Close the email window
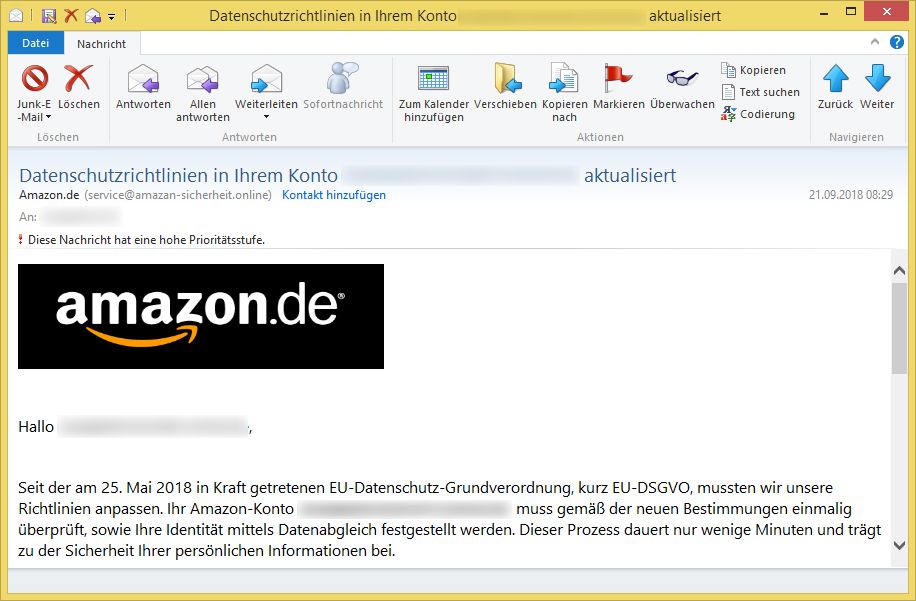This screenshot has height=601, width=916. [886, 11]
